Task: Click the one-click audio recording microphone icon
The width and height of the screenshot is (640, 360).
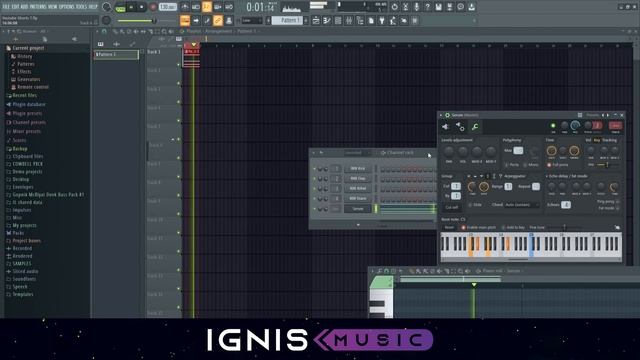Action: [416, 7]
